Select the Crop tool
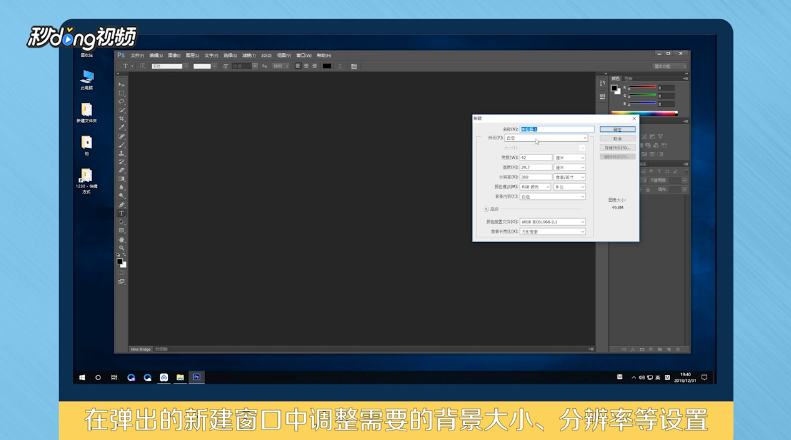 click(122, 119)
